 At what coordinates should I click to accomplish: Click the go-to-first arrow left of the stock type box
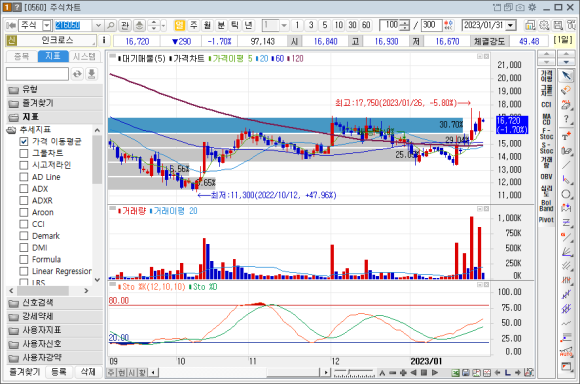[x=11, y=25]
